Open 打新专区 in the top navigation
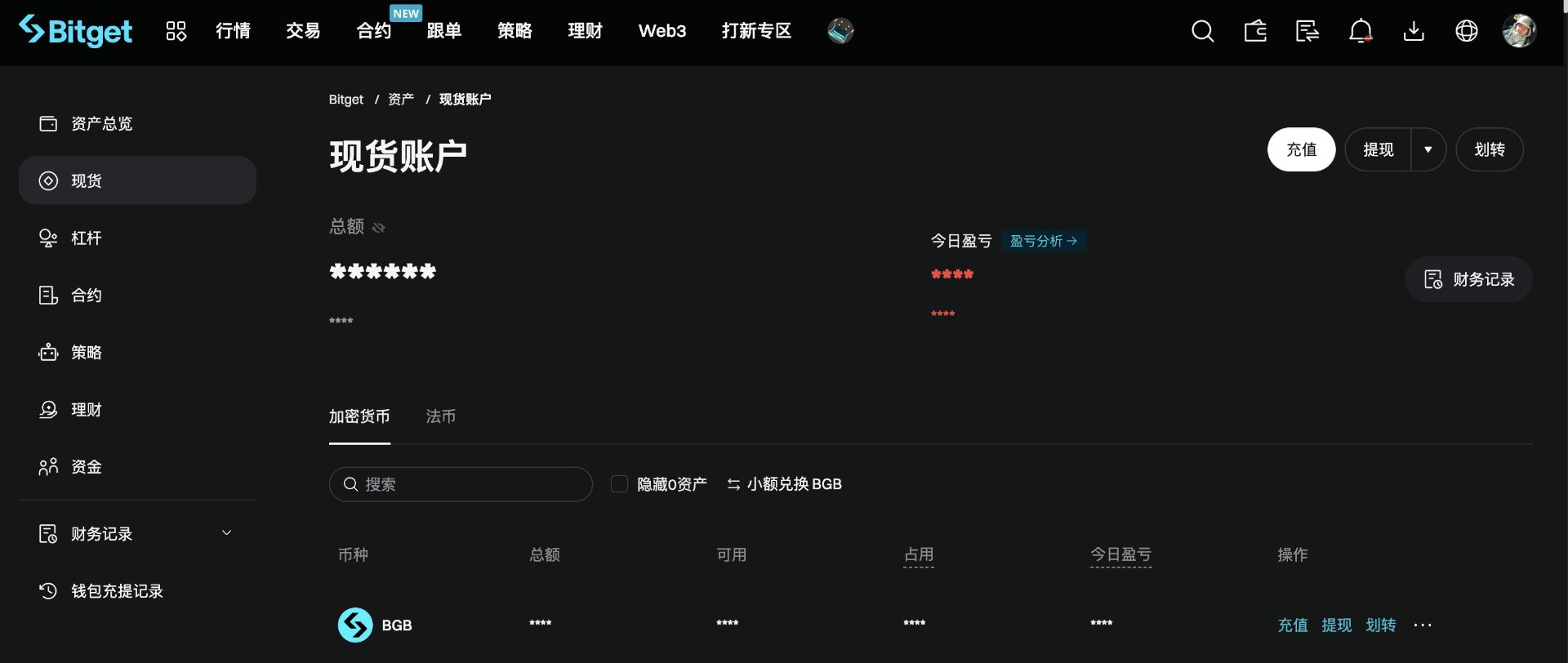Viewport: 1568px width, 663px height. tap(756, 31)
